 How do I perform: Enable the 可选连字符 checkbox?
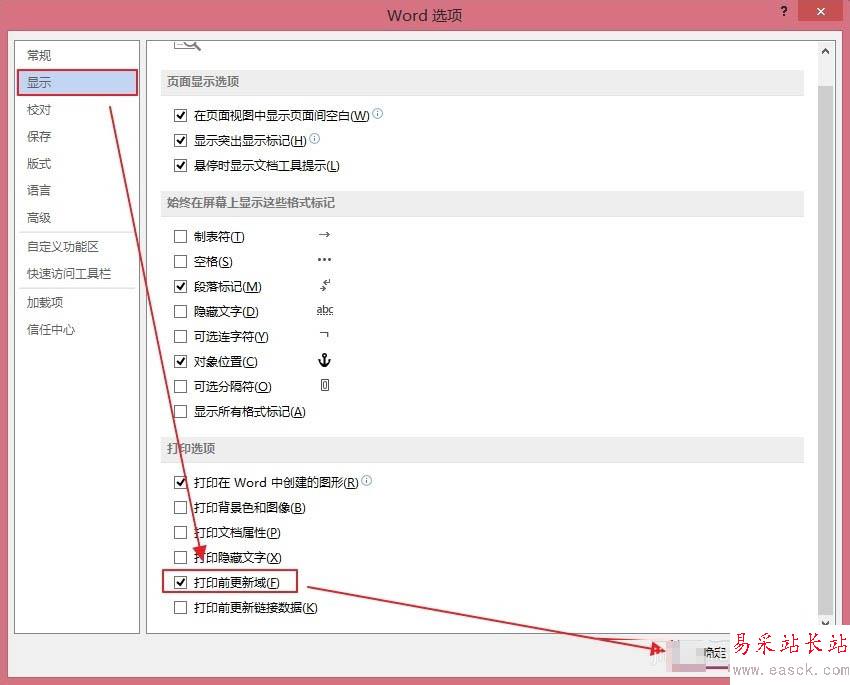point(181,337)
